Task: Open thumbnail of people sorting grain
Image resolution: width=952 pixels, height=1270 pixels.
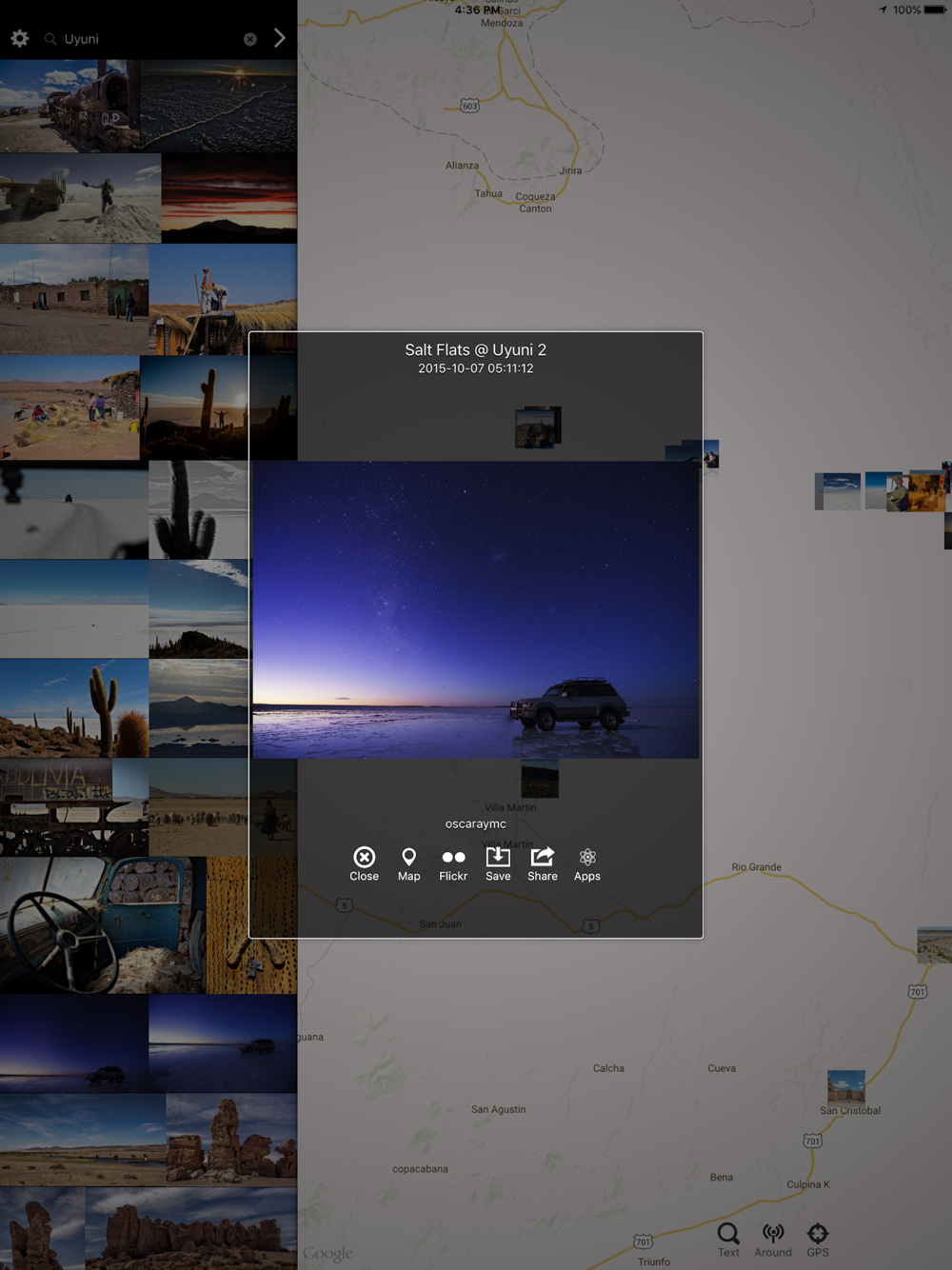Action: coord(69,408)
